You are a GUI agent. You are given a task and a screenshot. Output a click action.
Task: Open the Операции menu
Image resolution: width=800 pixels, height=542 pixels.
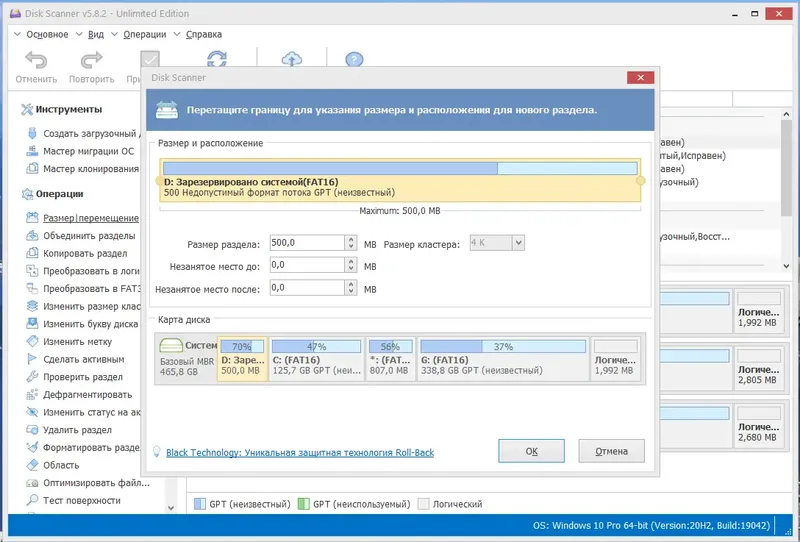[x=144, y=34]
